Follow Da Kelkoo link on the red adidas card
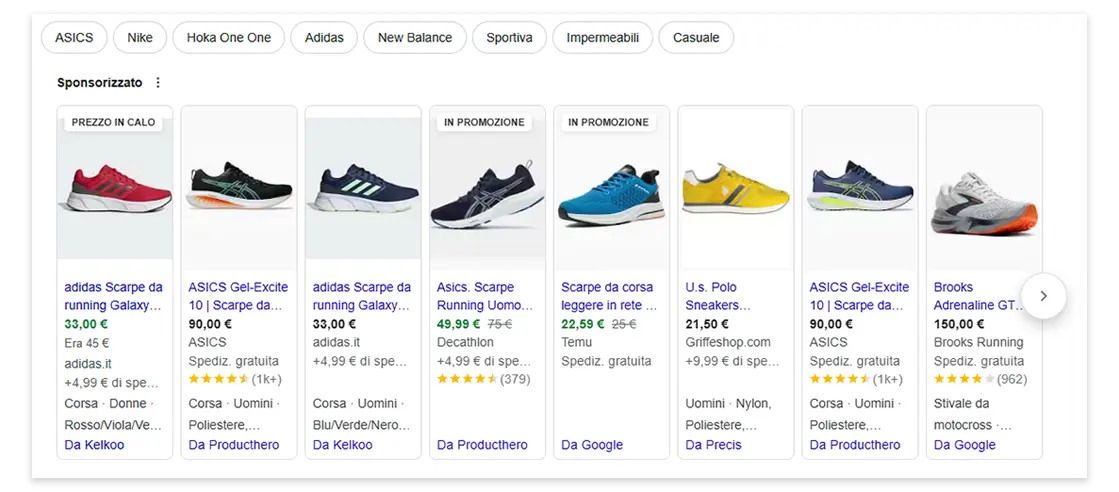 pyautogui.click(x=94, y=445)
